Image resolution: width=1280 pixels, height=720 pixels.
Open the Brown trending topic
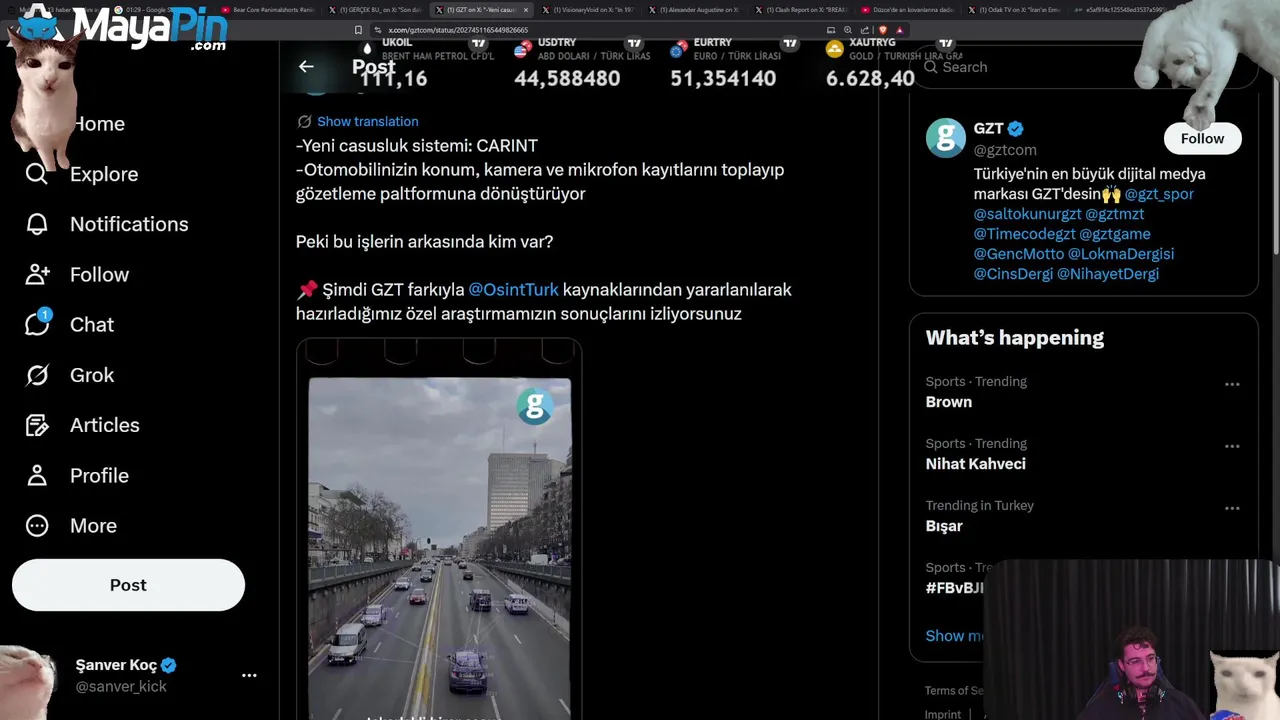point(948,402)
